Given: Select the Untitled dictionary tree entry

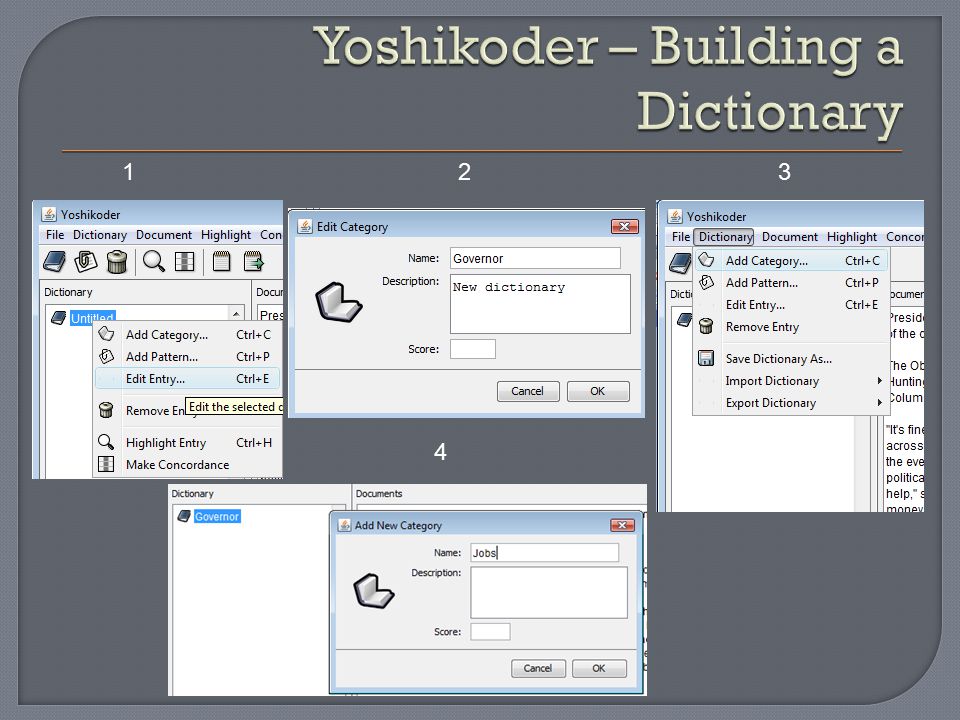Looking at the screenshot, I should tap(92, 318).
